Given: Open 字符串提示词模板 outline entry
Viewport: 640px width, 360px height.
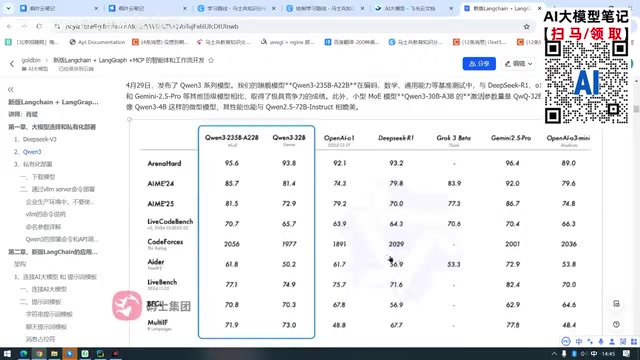Looking at the screenshot, I should click(x=49, y=314).
